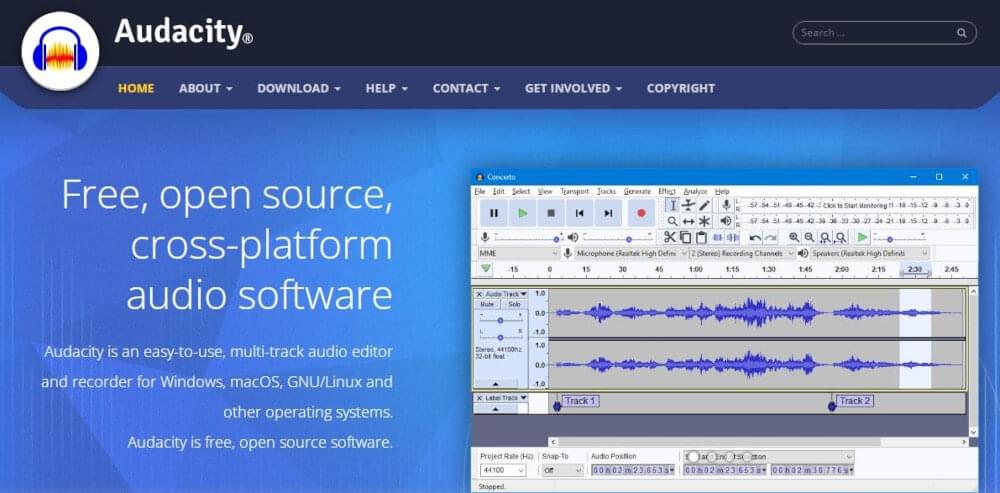Viewport: 1000px width, 493px height.
Task: Redo the last edit
Action: [770, 237]
